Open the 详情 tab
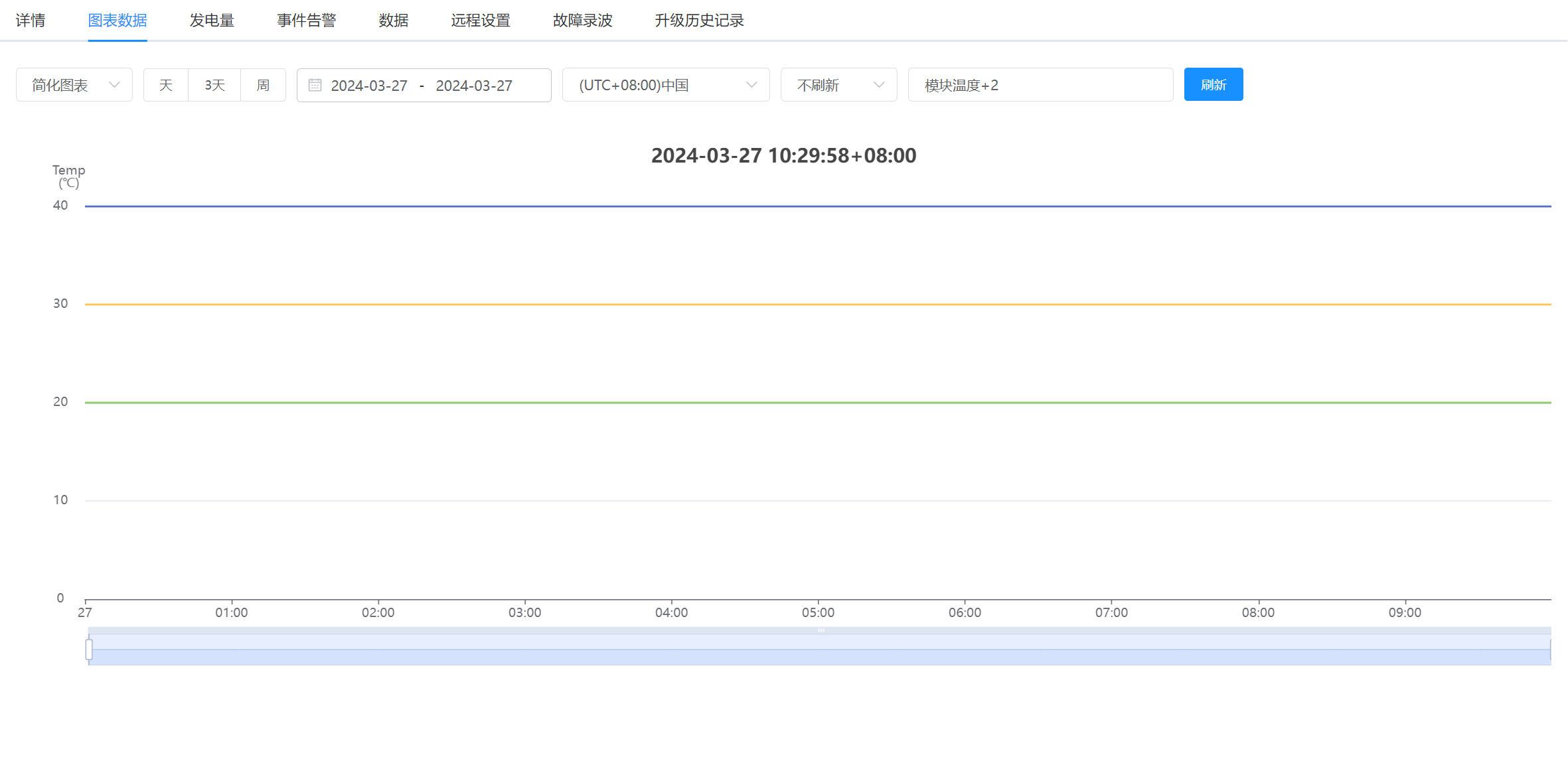Image resolution: width=1568 pixels, height=765 pixels. coord(31,21)
